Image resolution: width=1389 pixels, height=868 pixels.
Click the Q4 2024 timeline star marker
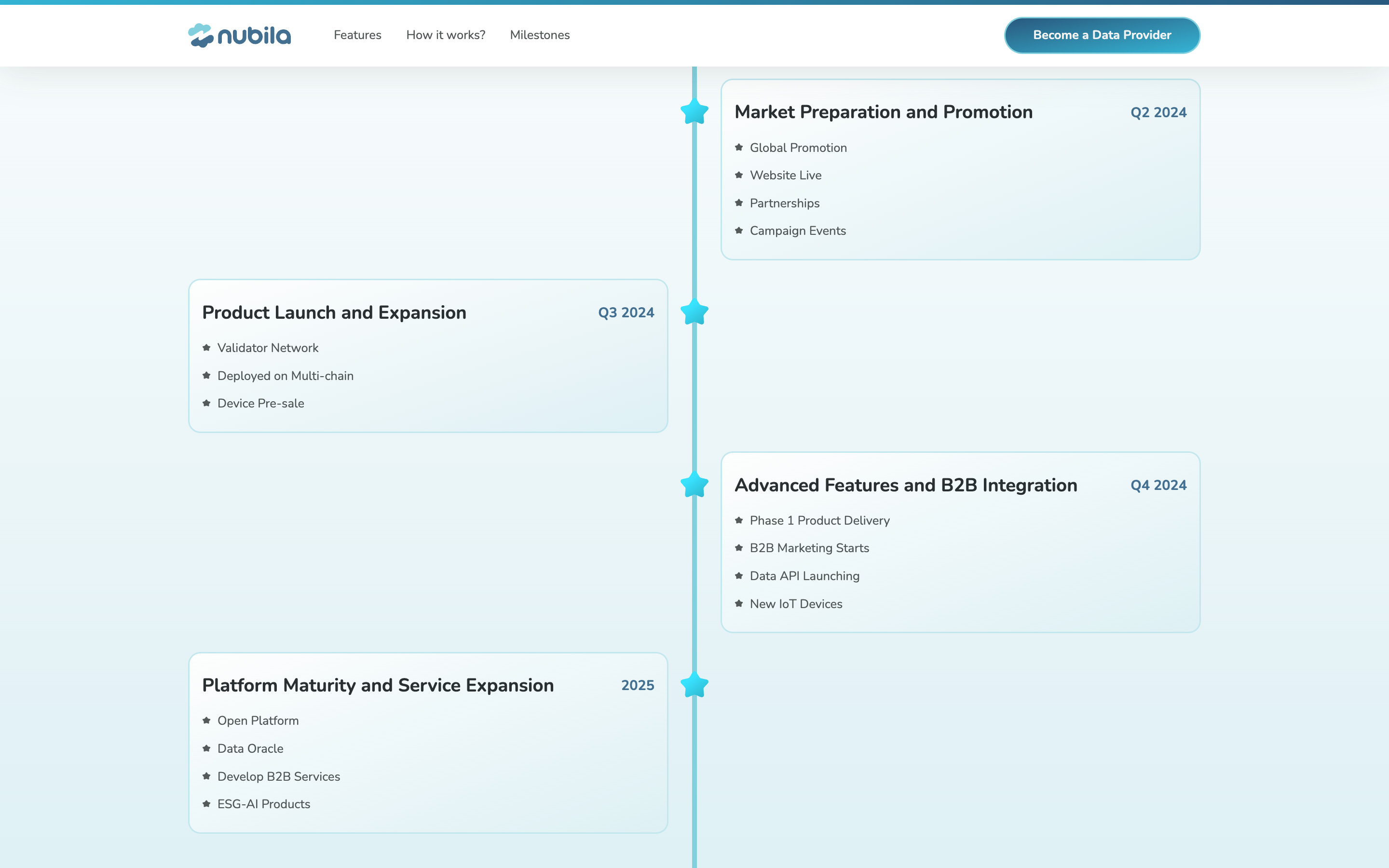click(x=694, y=485)
